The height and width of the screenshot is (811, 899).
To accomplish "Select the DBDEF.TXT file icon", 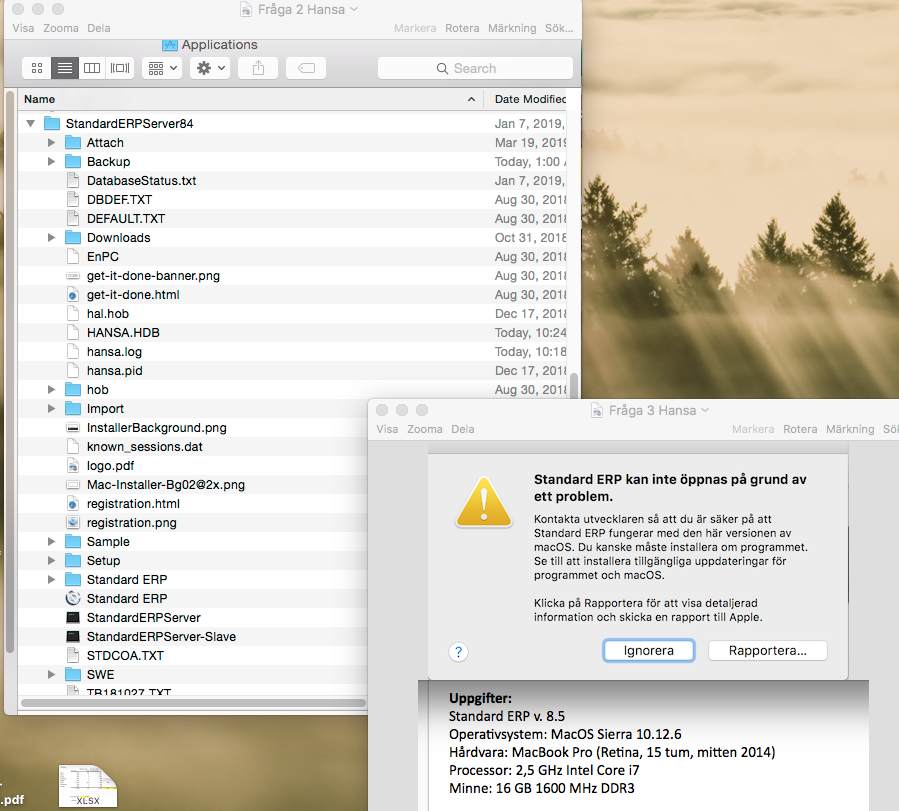I will 73,199.
